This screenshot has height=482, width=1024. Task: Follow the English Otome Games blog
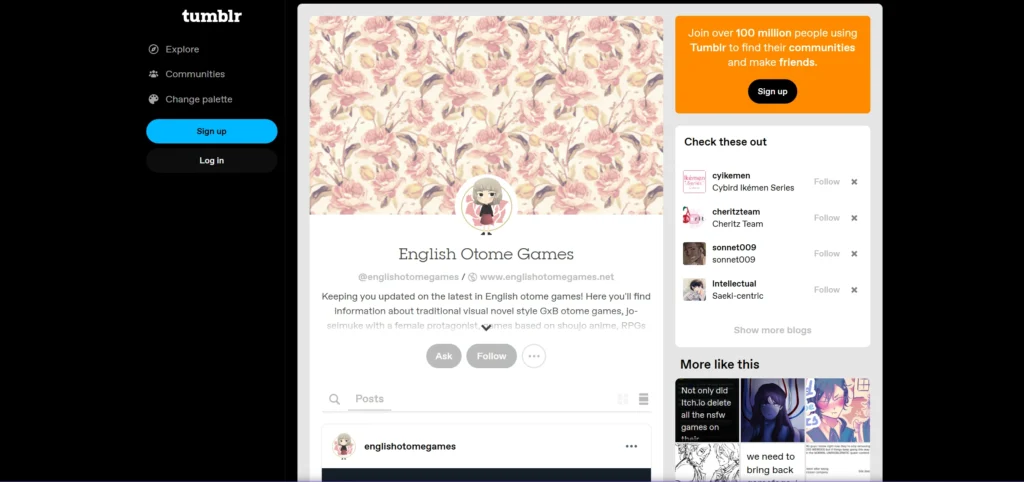point(491,356)
